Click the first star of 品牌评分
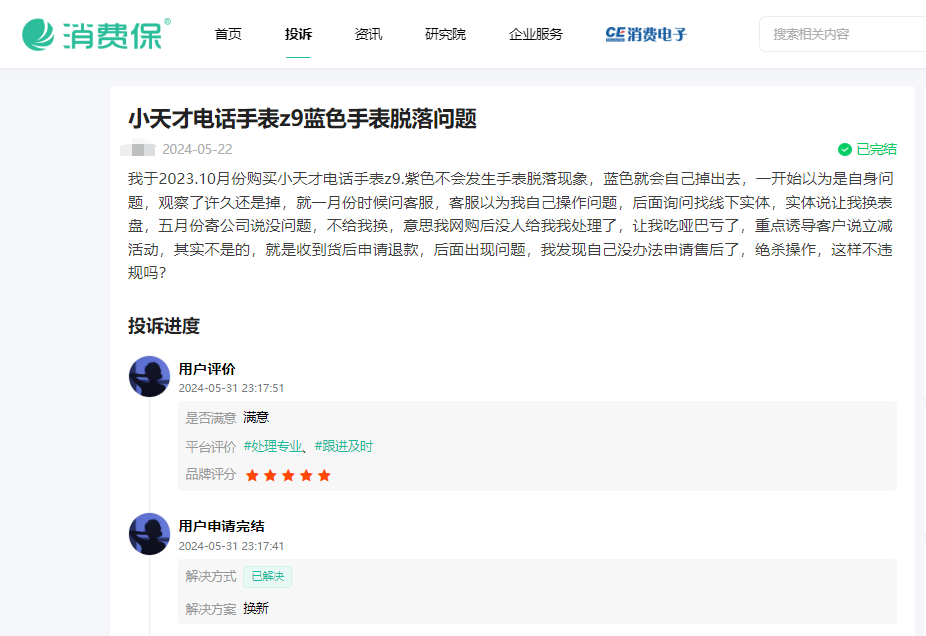The image size is (926, 636). tap(252, 475)
